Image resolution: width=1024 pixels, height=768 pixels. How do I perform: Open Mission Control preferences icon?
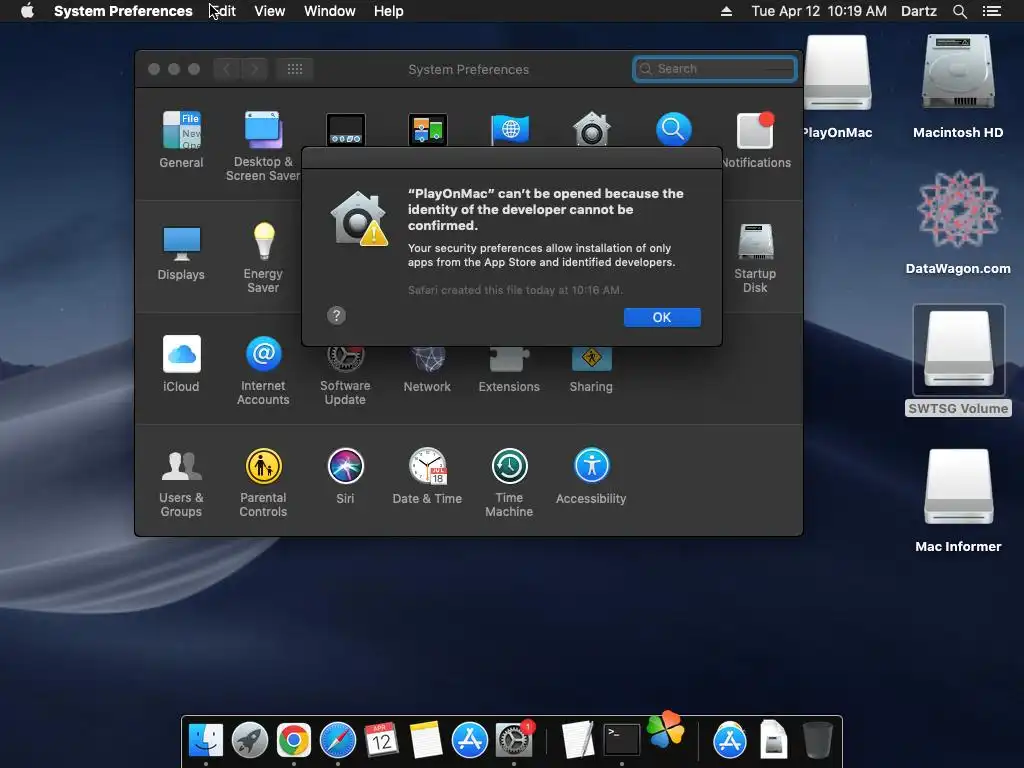tap(428, 129)
